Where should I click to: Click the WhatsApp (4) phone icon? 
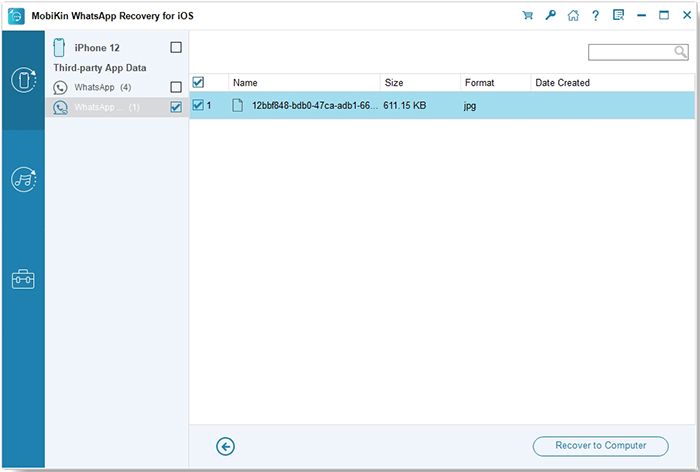click(x=60, y=88)
